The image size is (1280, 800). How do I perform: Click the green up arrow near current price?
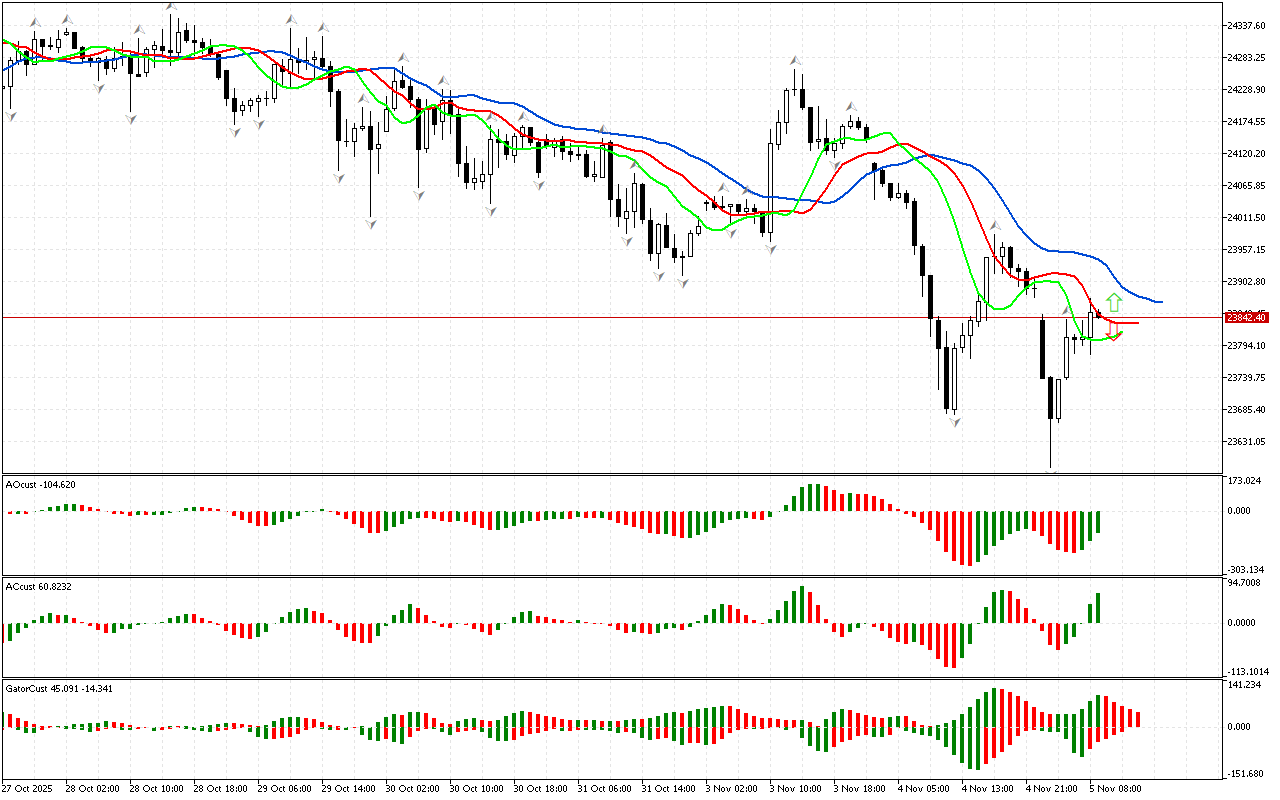click(x=1114, y=302)
